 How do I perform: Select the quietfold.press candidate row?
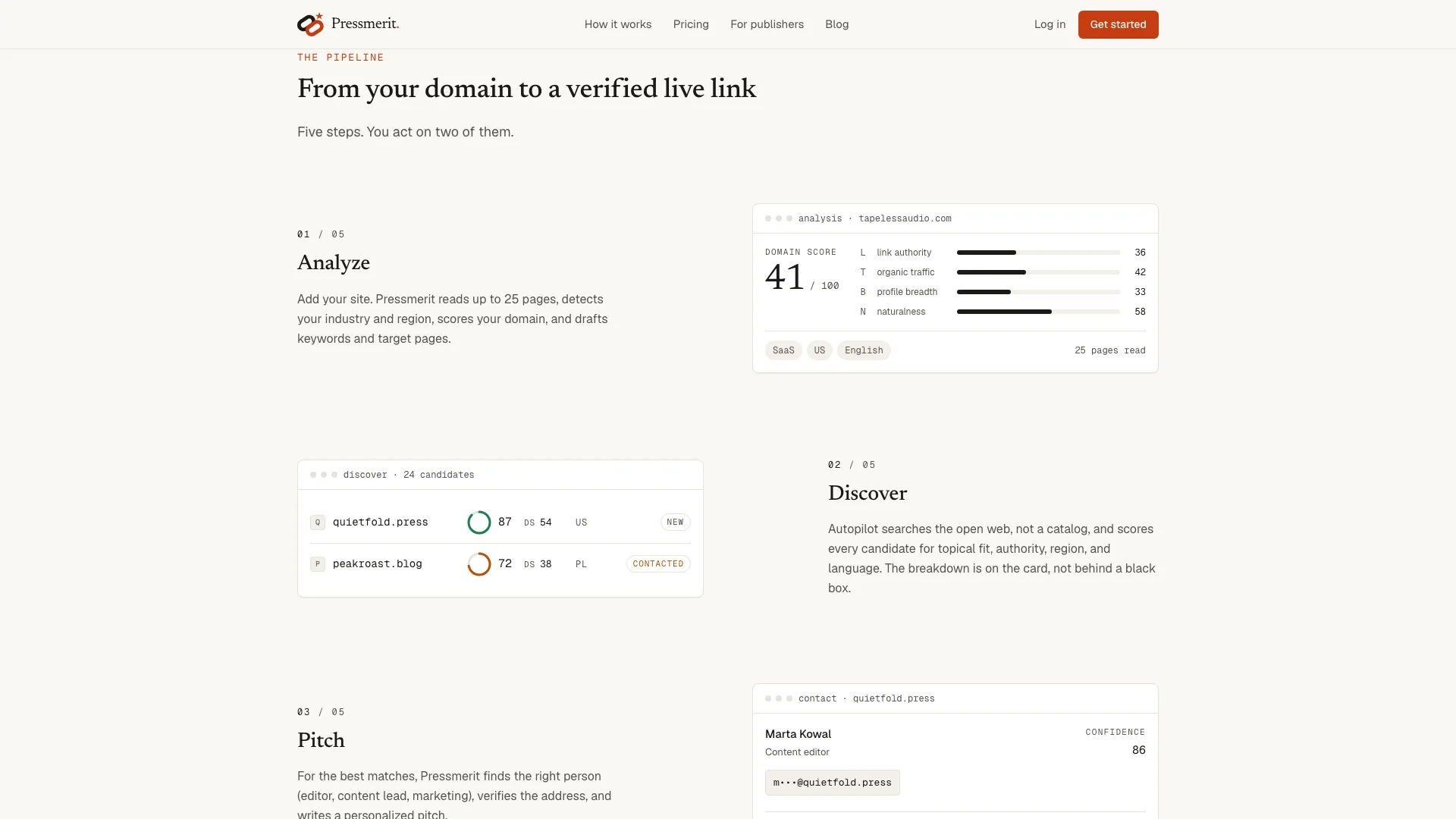(500, 522)
